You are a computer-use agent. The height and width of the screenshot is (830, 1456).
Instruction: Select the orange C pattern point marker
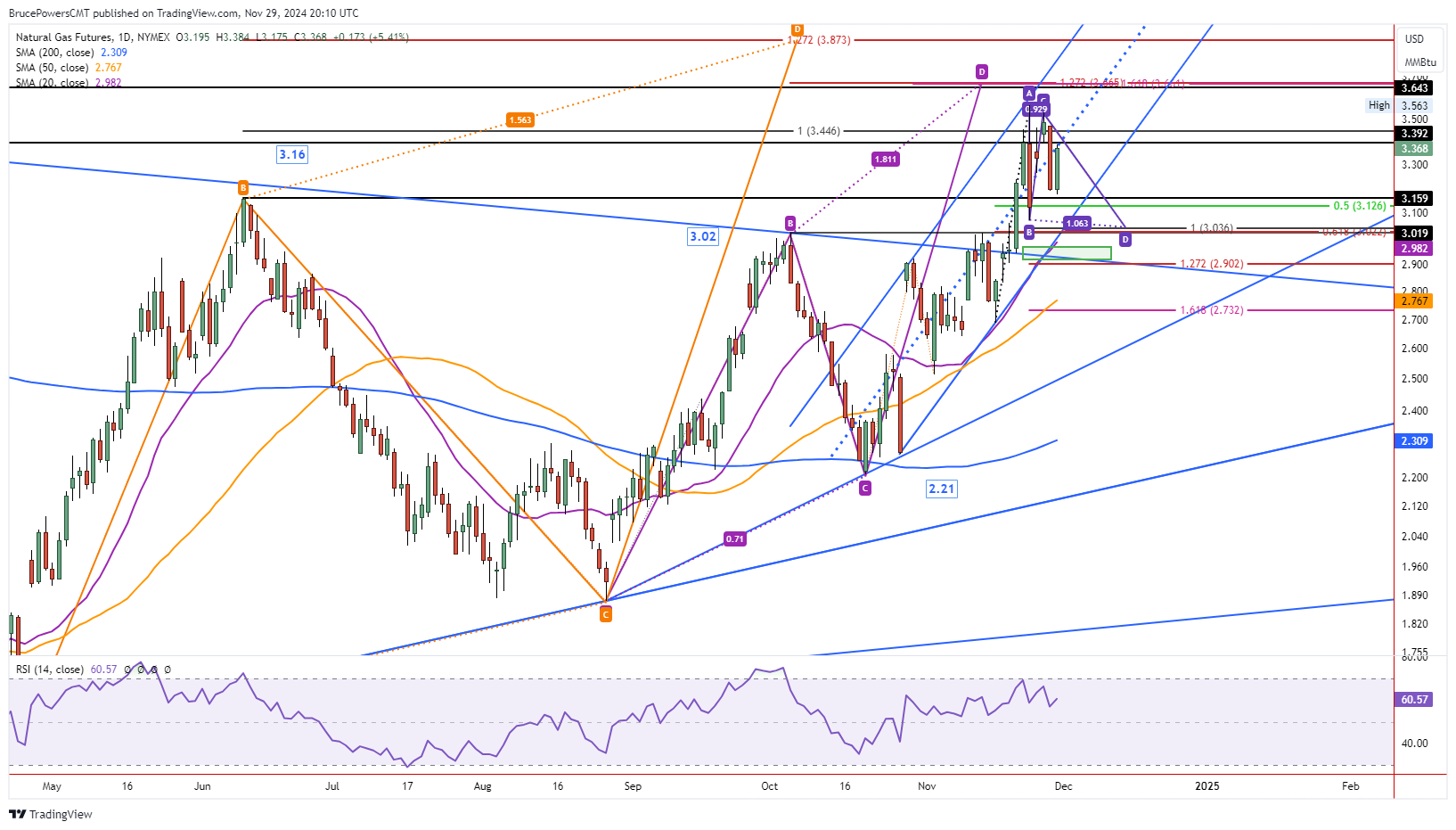tap(606, 614)
